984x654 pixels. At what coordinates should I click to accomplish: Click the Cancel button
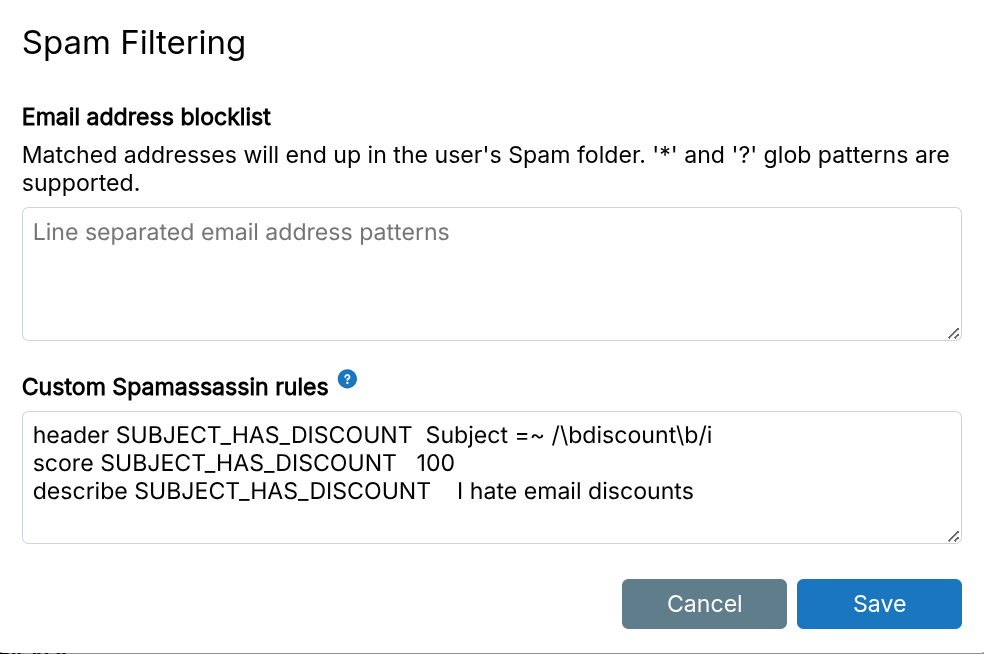point(704,603)
